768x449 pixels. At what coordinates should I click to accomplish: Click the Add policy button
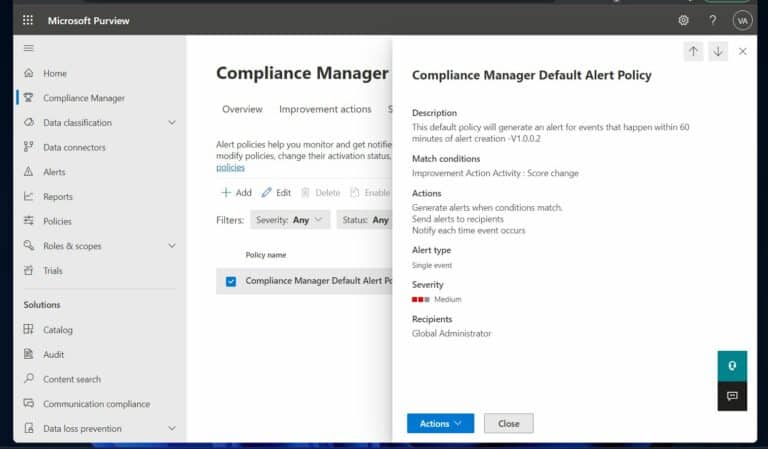(x=237, y=192)
